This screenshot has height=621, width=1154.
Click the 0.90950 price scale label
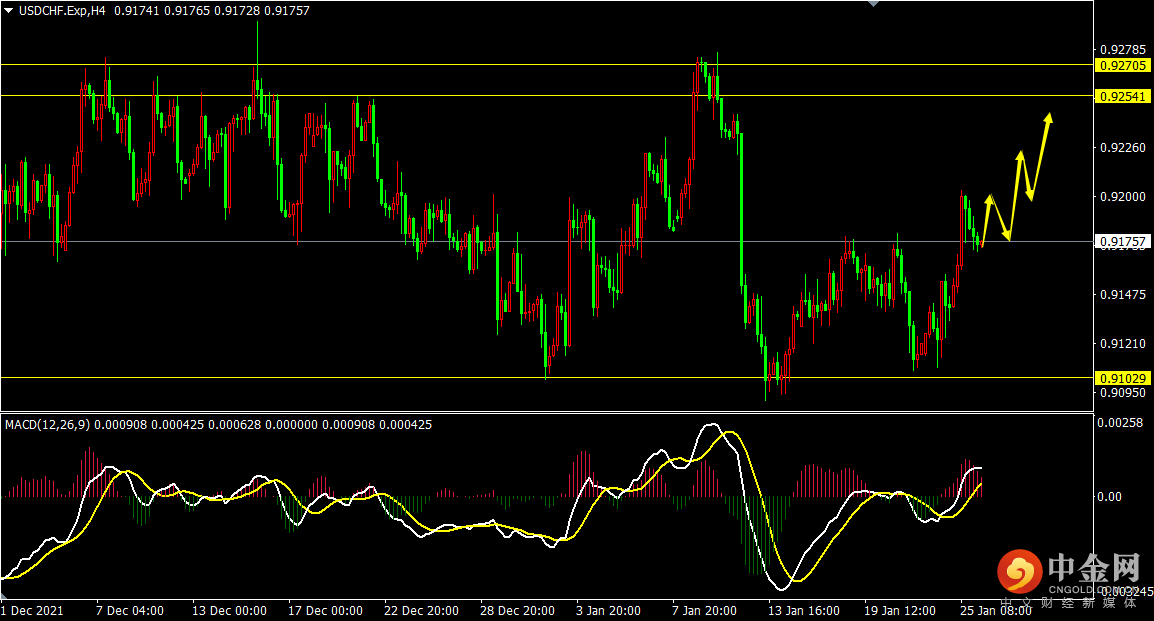(x=1122, y=393)
